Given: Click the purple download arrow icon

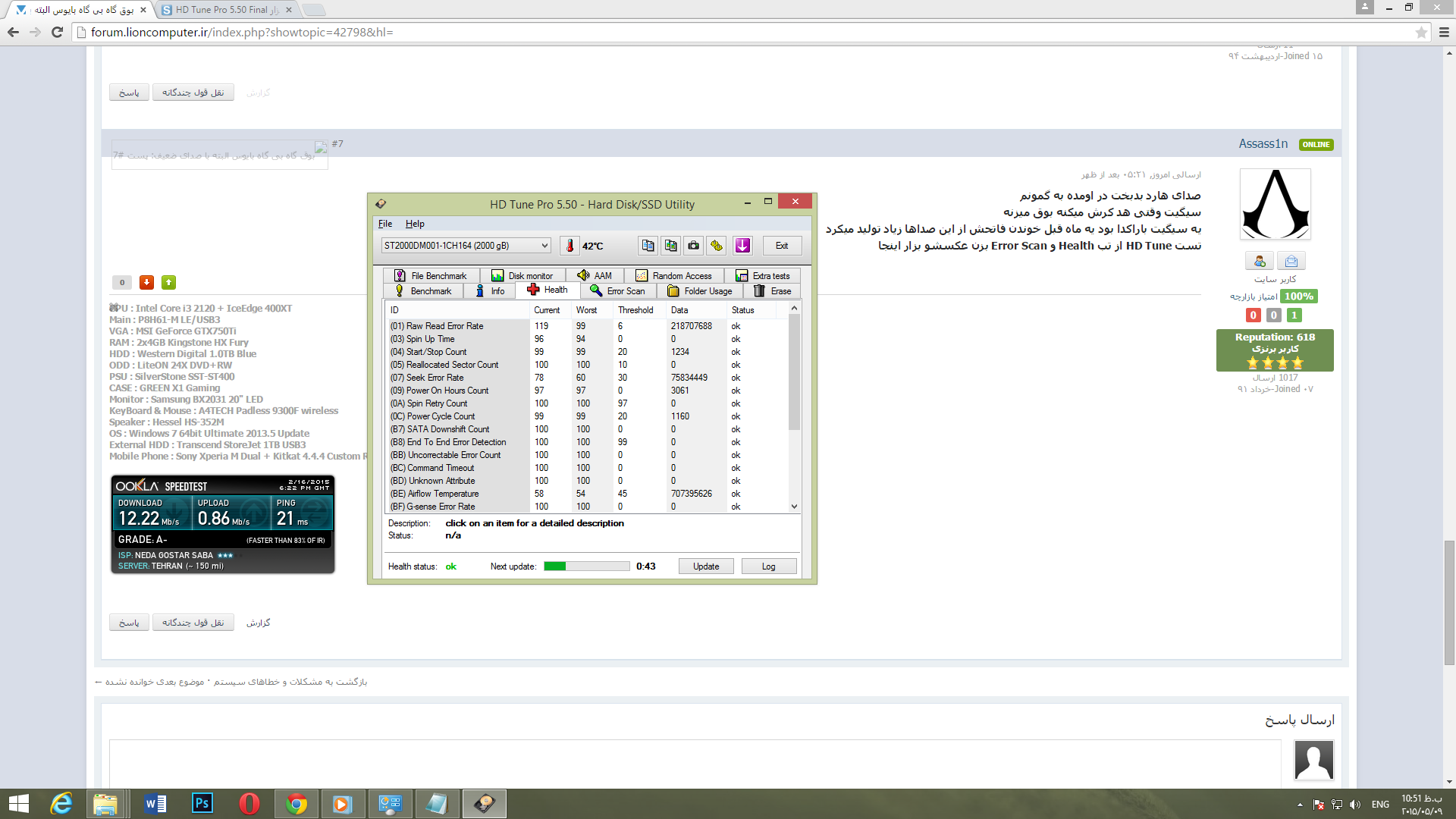Looking at the screenshot, I should coord(742,245).
